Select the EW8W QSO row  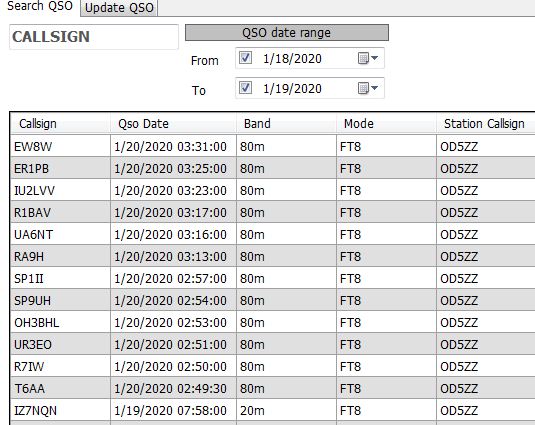273,147
